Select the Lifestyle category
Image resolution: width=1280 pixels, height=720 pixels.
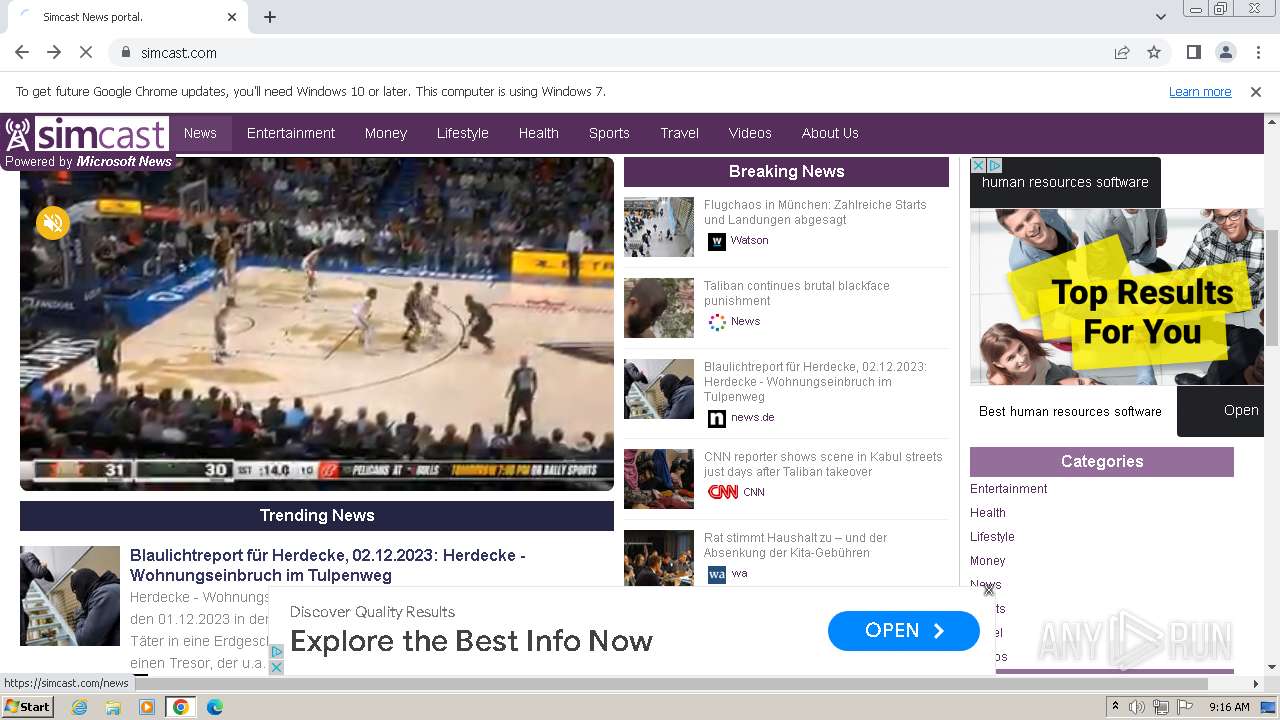pos(992,537)
